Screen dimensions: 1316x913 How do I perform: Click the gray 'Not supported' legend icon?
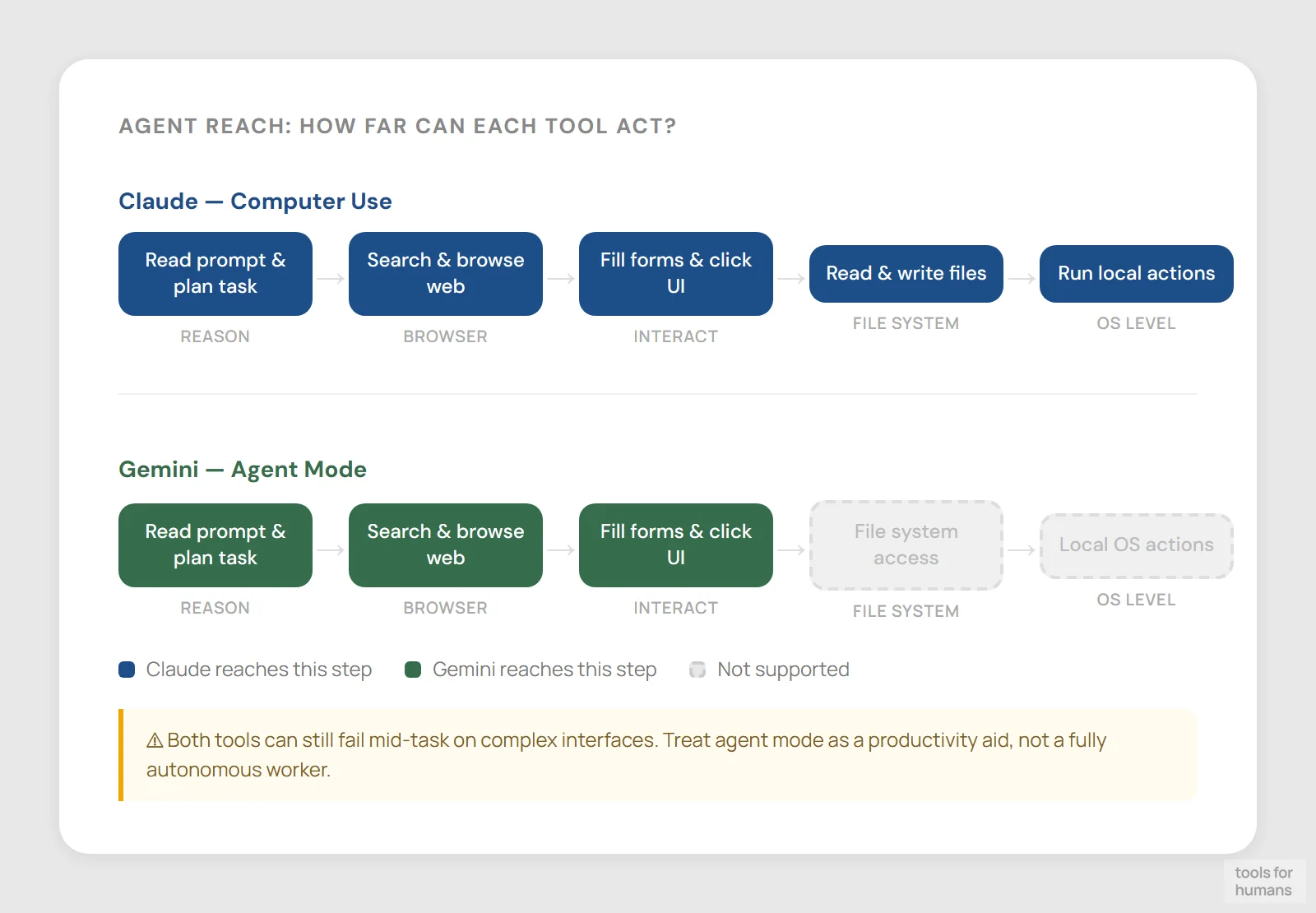tap(697, 670)
